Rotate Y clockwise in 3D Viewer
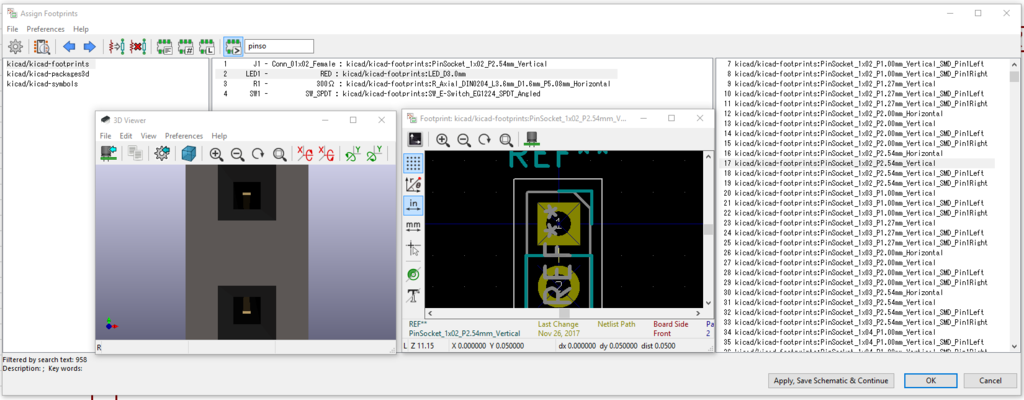 (x=353, y=154)
